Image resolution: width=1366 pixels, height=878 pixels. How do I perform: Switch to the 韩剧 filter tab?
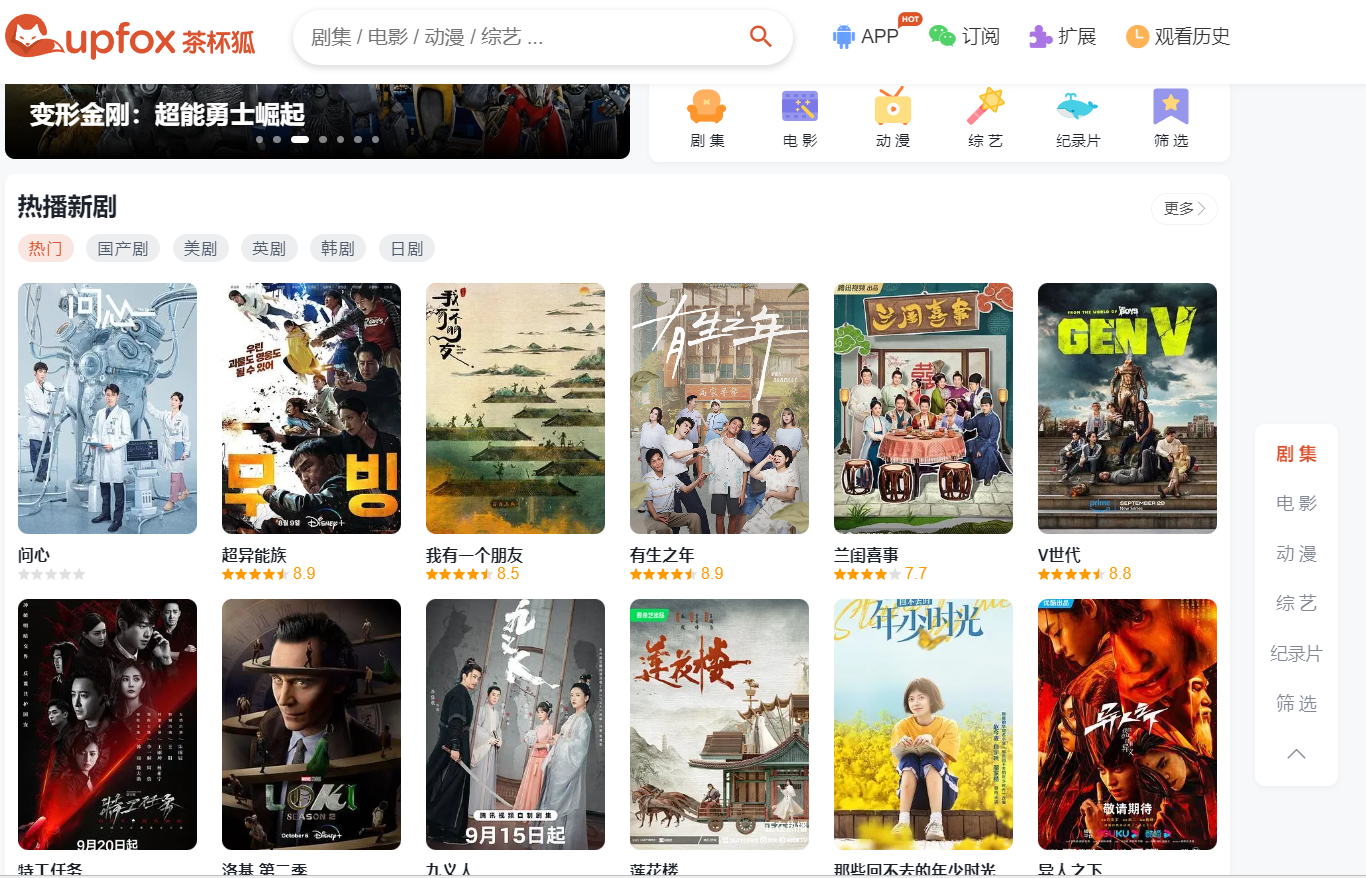click(x=338, y=249)
